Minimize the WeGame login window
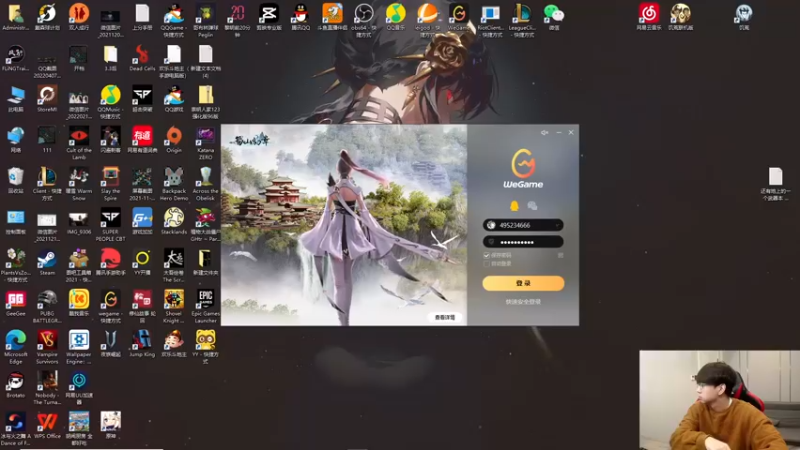800x450 pixels. click(x=559, y=133)
